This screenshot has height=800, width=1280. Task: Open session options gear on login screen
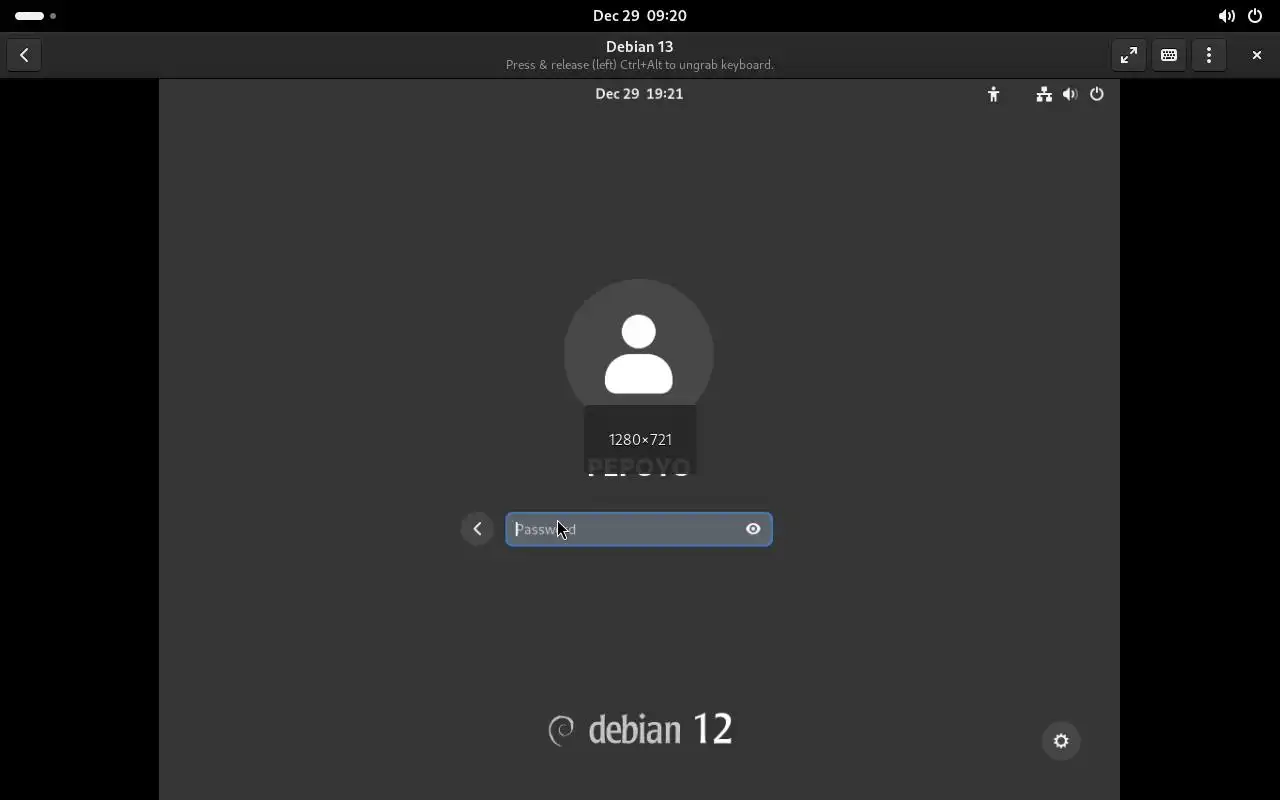(1061, 741)
